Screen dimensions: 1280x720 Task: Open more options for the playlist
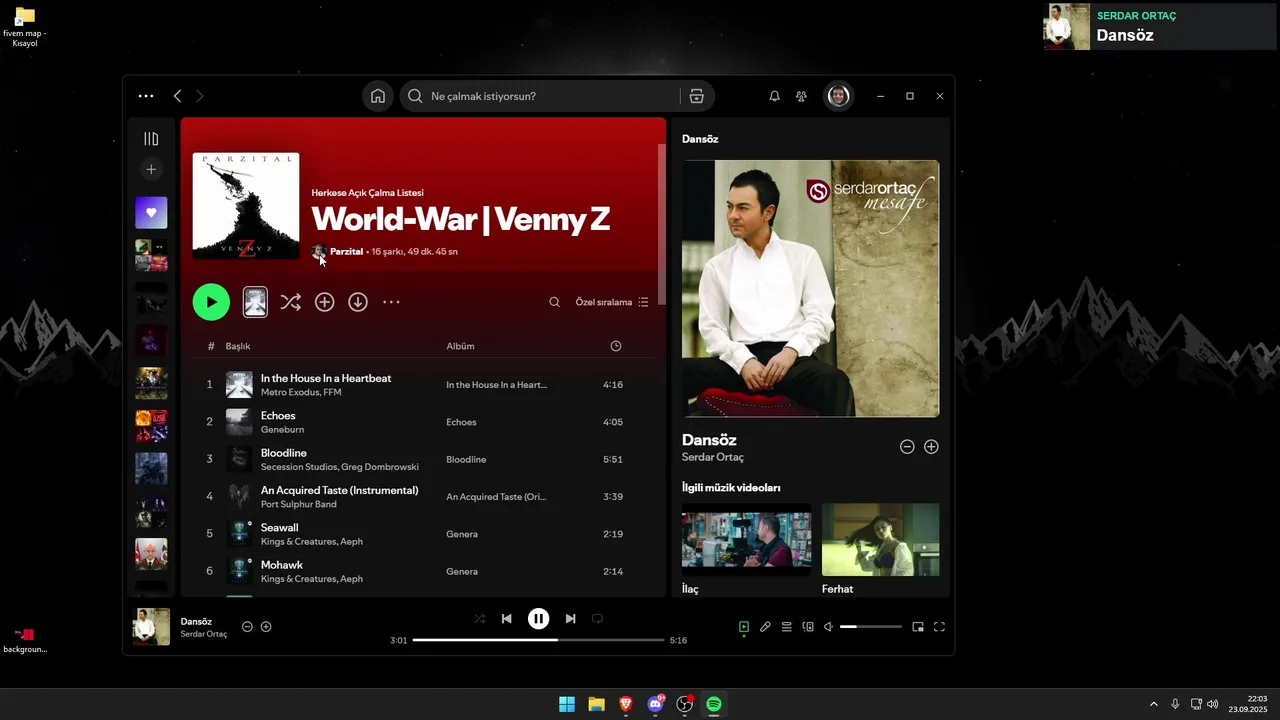391,302
